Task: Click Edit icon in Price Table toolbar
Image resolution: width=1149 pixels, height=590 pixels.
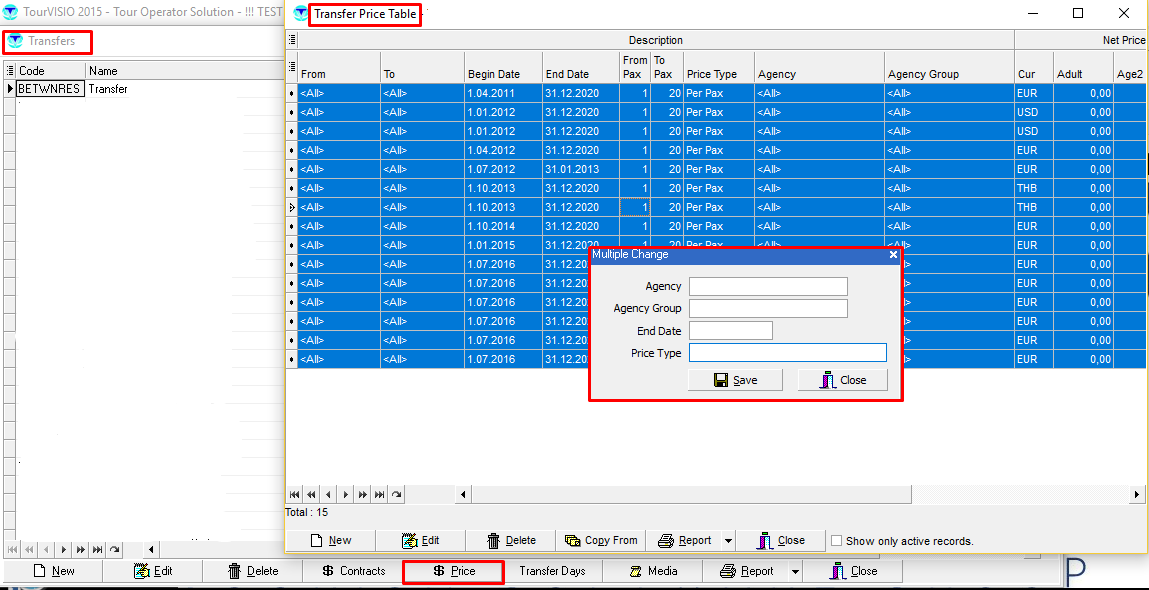Action: 409,541
